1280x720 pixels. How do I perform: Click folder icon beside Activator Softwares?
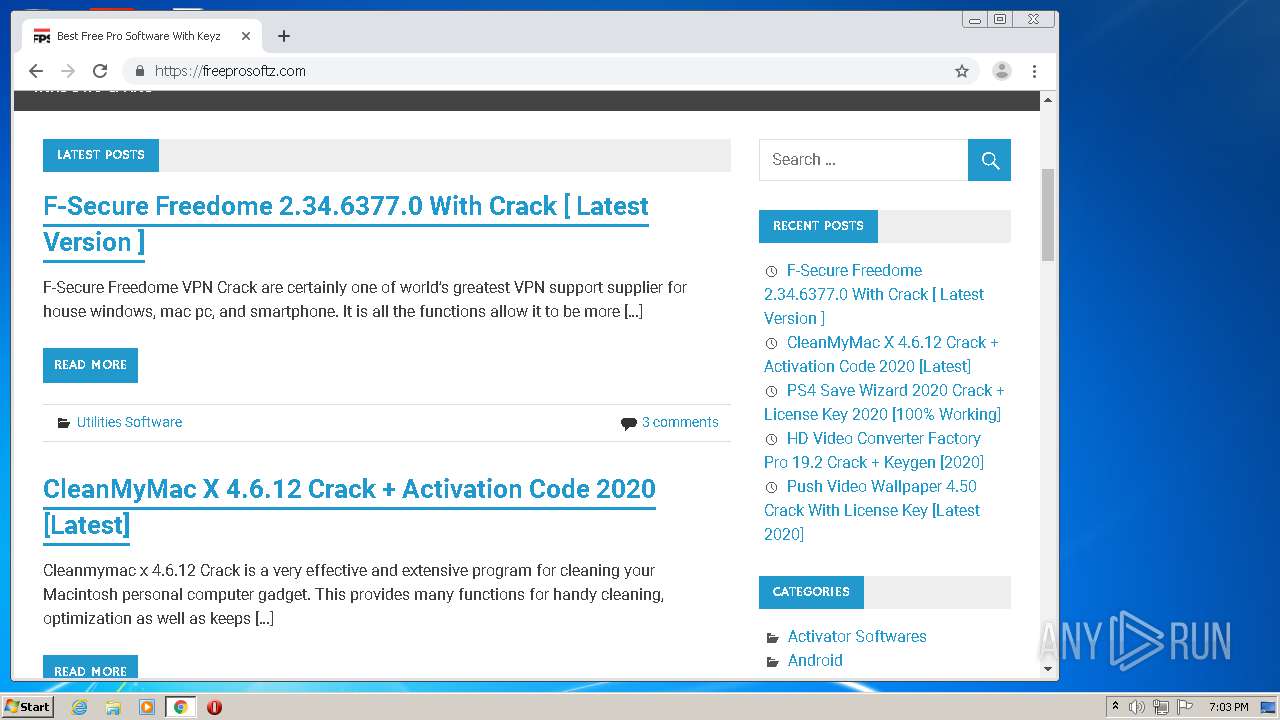pyautogui.click(x=772, y=638)
